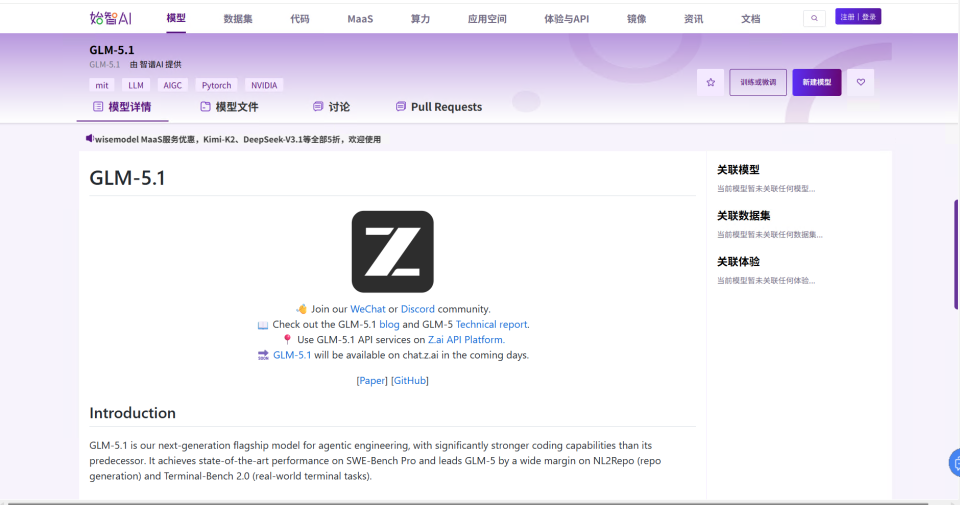The image size is (960, 505).
Task: Click the 关联模型 sidebar heading
Action: click(738, 170)
